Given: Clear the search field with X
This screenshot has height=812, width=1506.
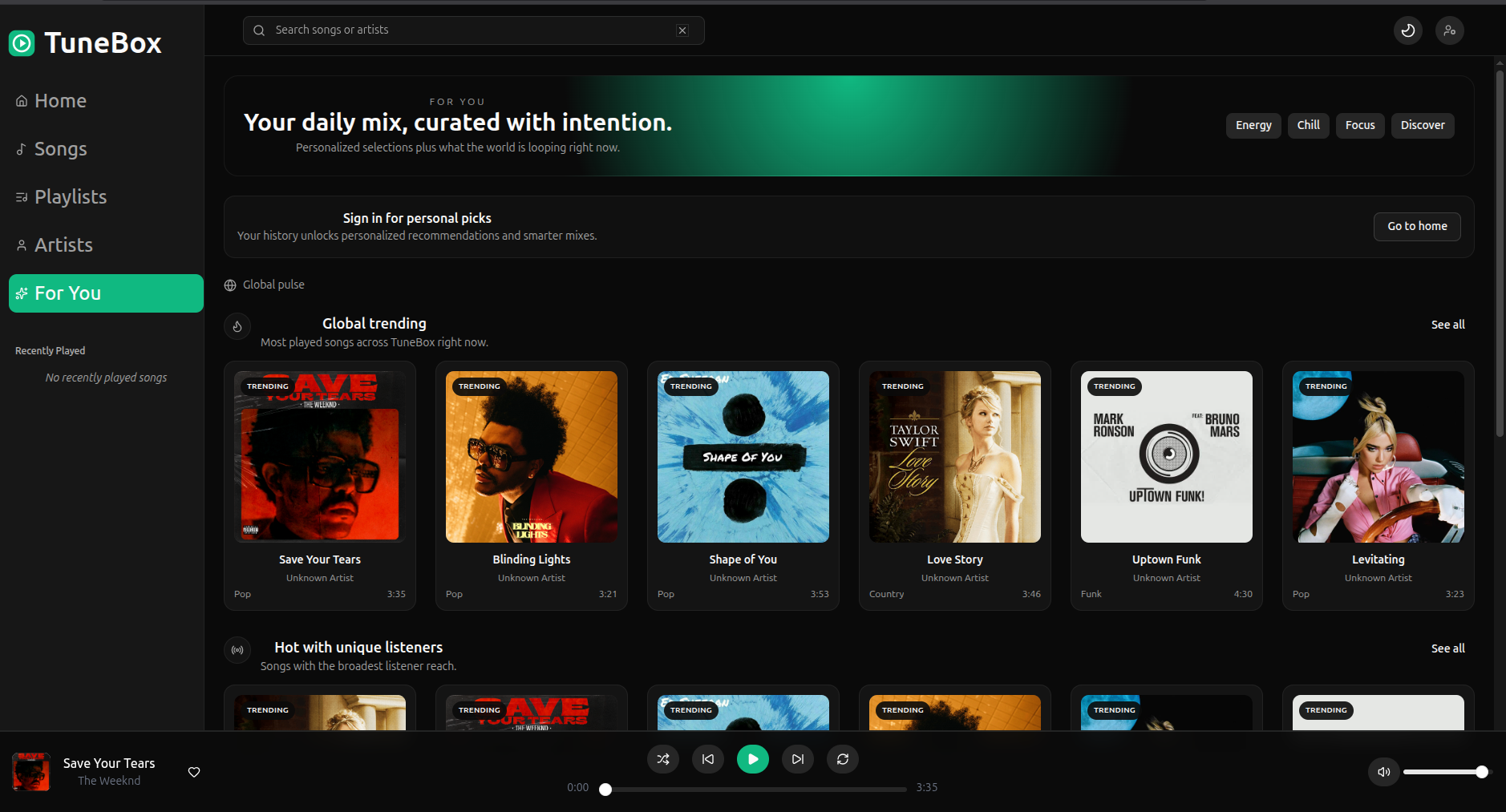Looking at the screenshot, I should pos(682,30).
